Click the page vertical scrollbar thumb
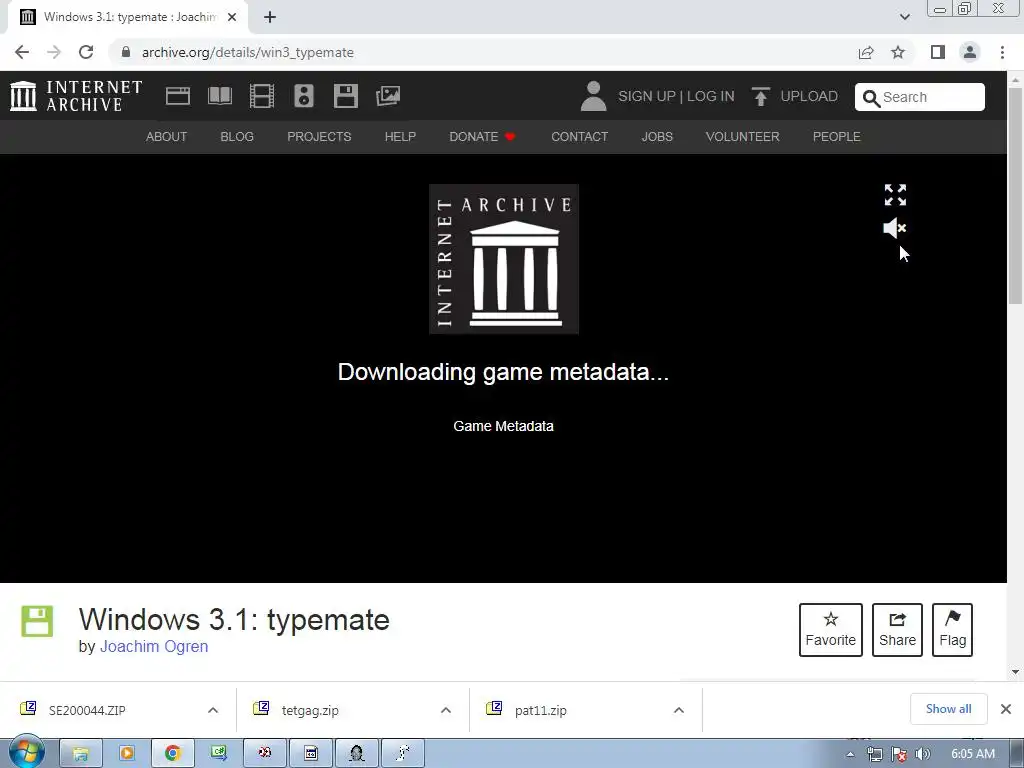Image resolution: width=1024 pixels, height=768 pixels. pyautogui.click(x=1015, y=194)
